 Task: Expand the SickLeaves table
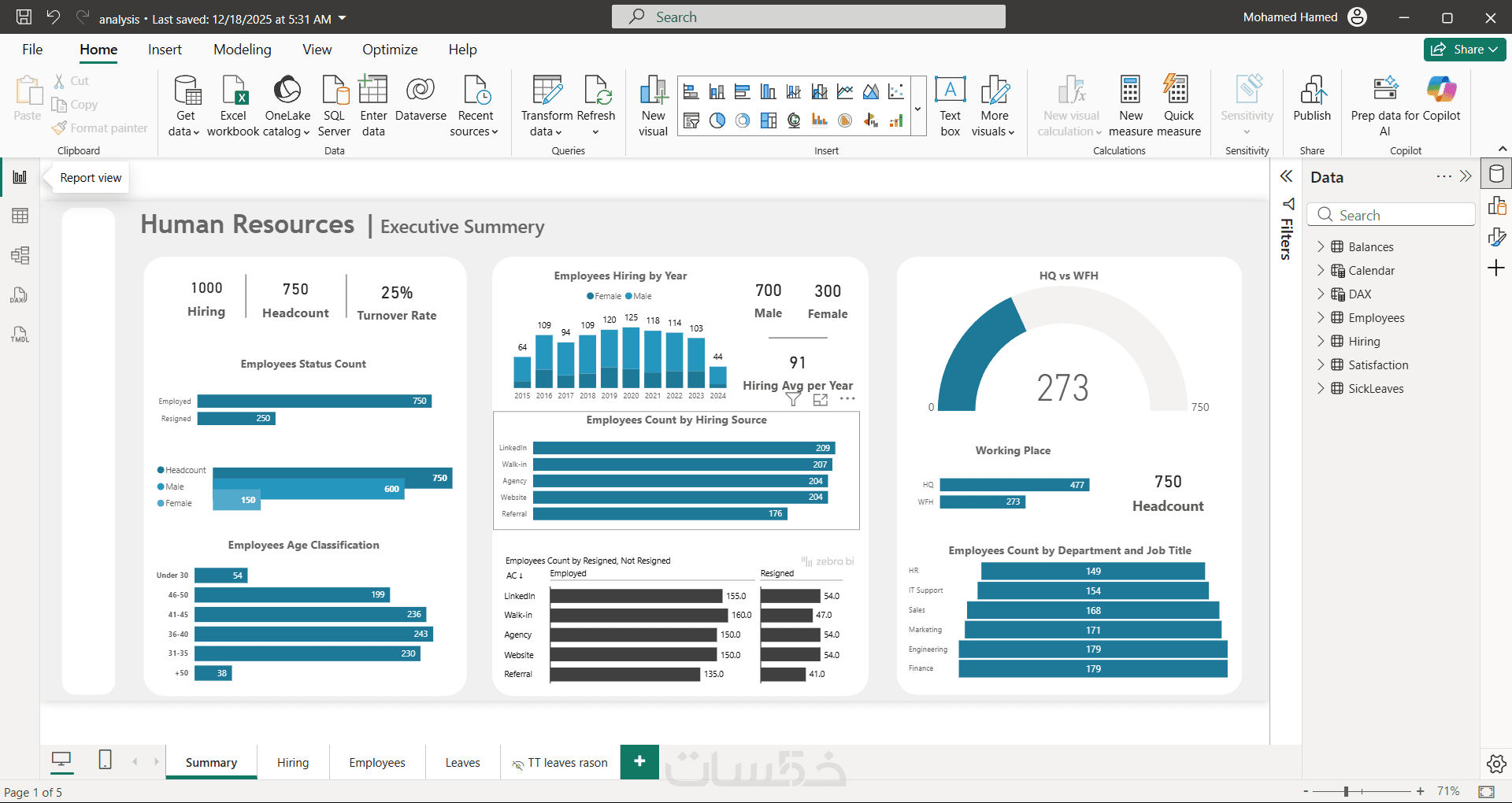1321,389
